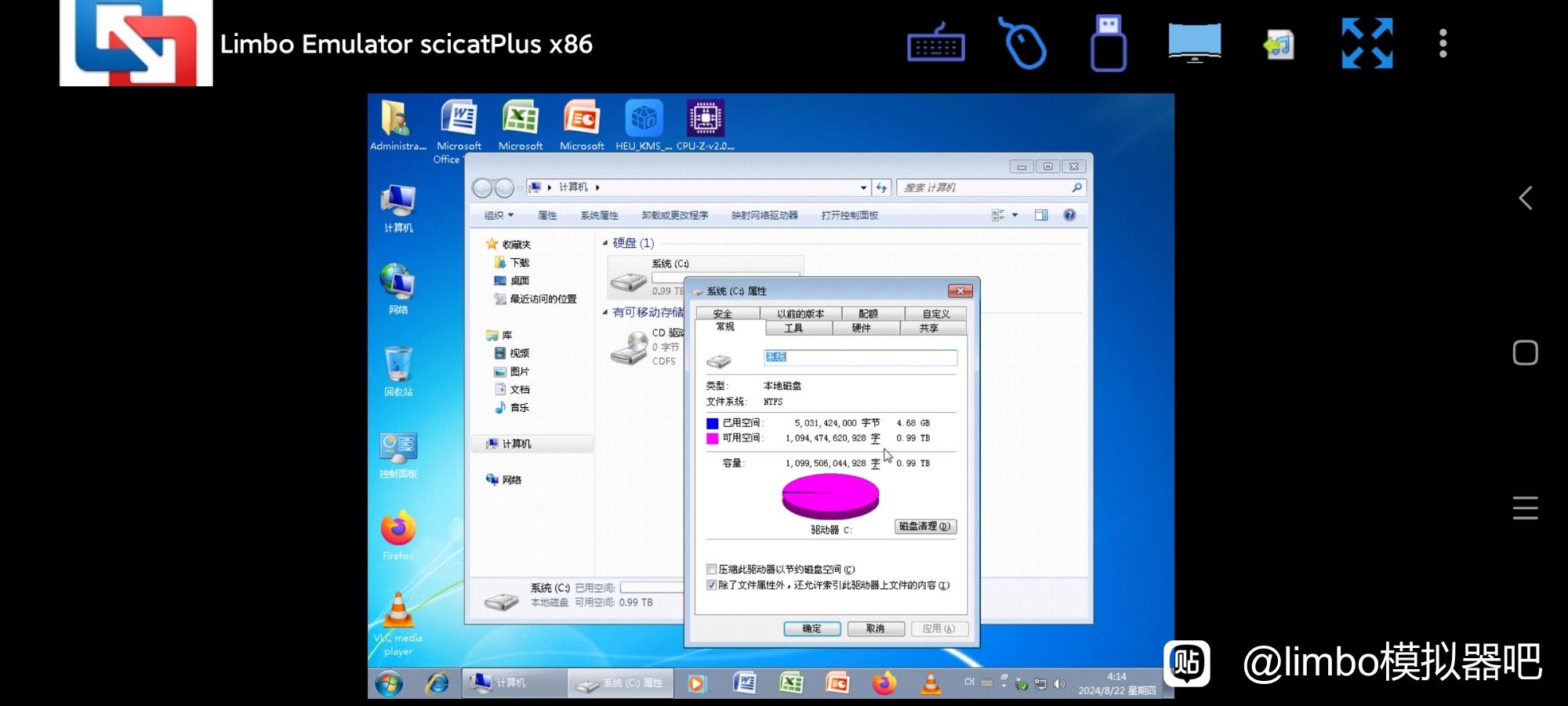
Task: Open Excel from the taskbar
Action: [x=791, y=683]
